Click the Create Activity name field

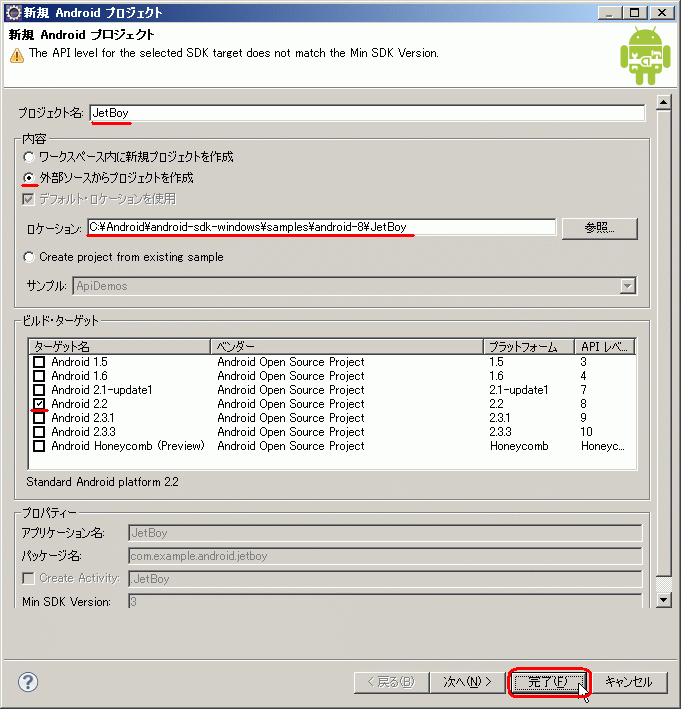pyautogui.click(x=385, y=579)
